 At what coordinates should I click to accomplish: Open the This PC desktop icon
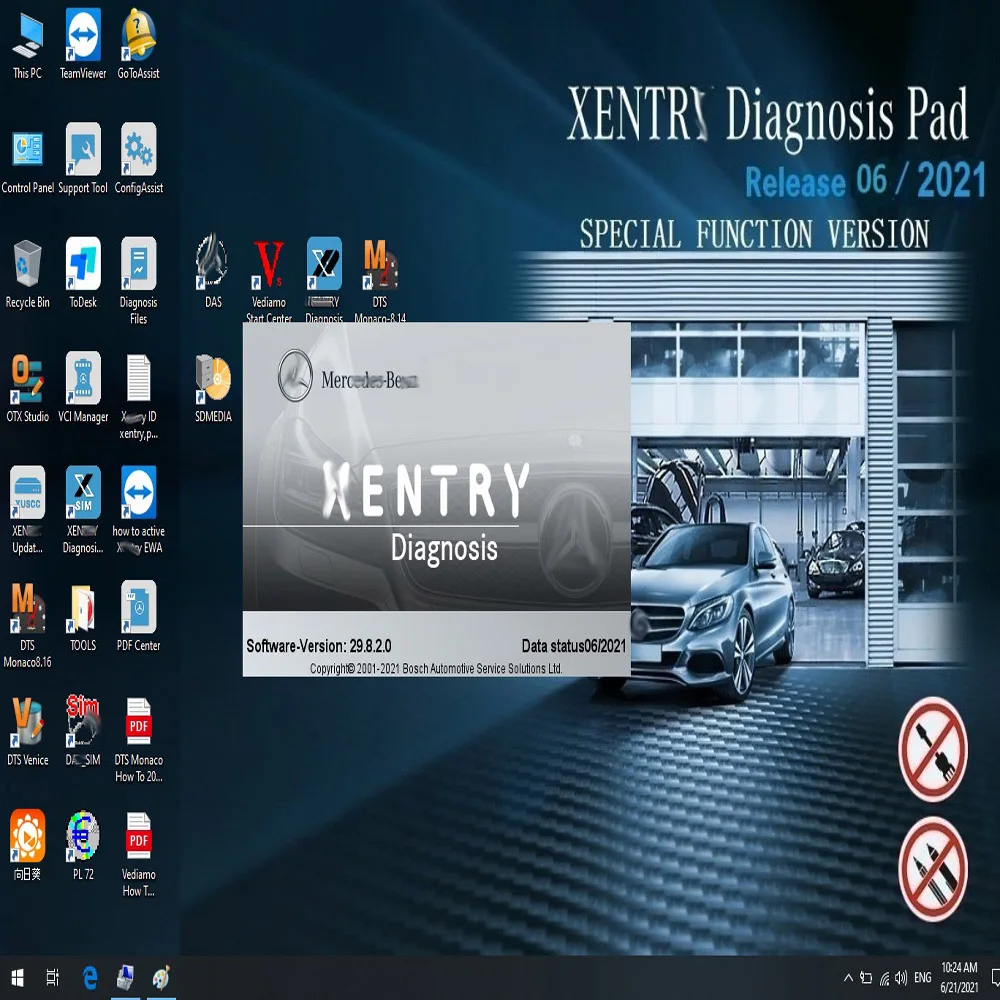[x=27, y=46]
